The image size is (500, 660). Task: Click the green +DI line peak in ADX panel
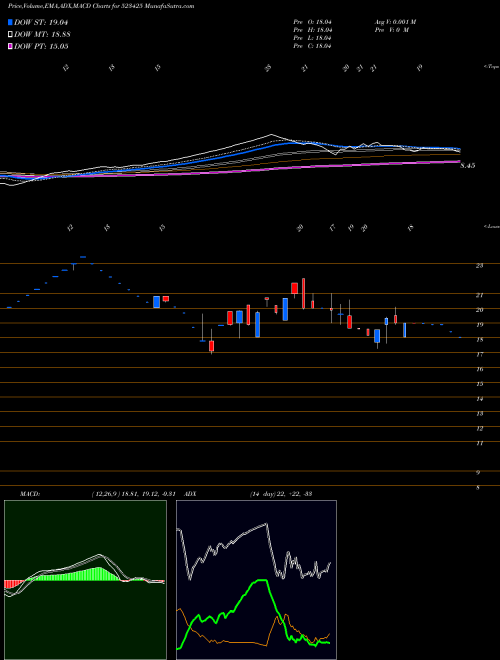click(261, 581)
